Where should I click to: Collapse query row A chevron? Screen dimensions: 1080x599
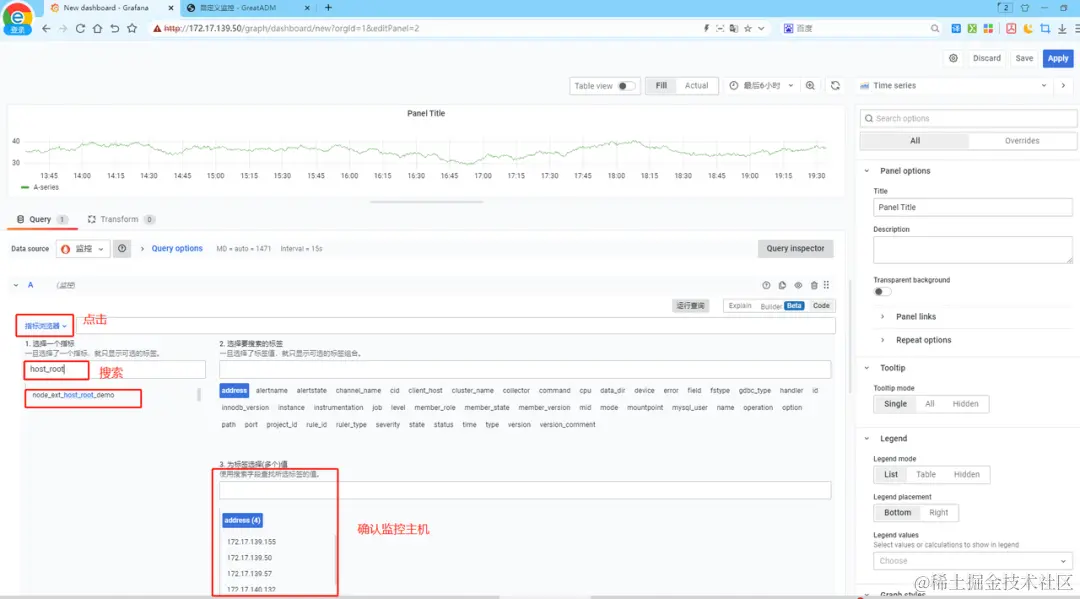(16, 285)
